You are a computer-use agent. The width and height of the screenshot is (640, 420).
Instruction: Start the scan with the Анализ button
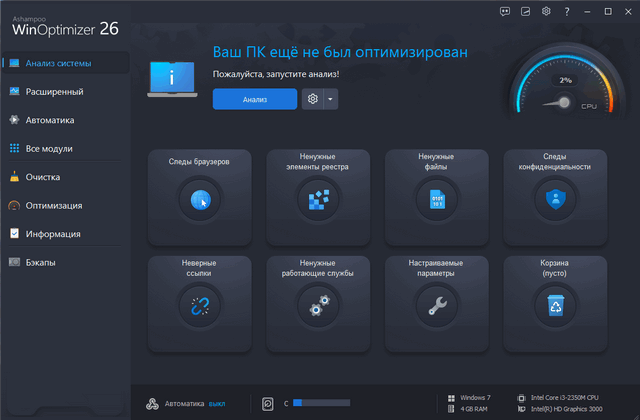coord(254,99)
